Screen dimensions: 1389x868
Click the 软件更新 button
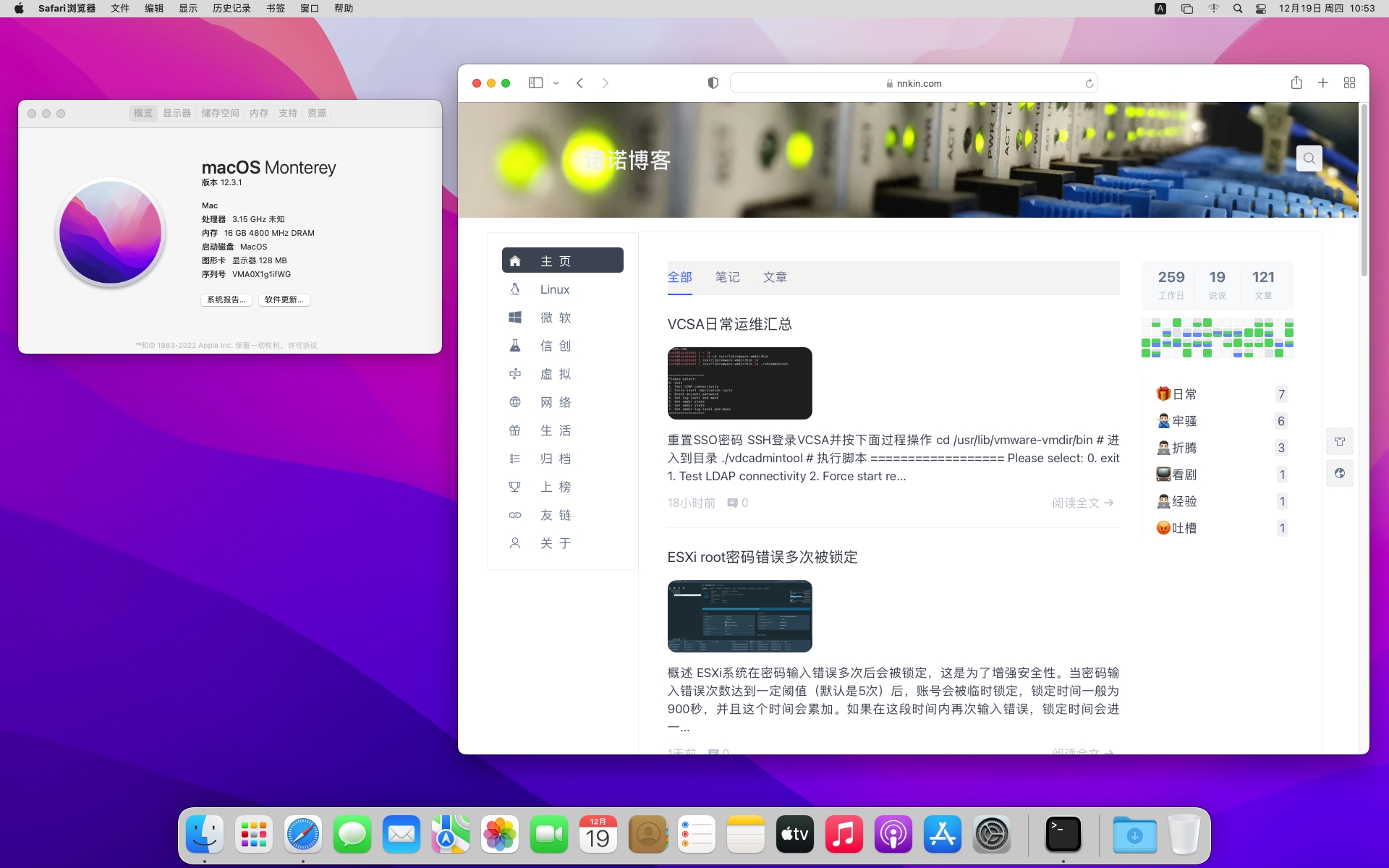pos(284,299)
